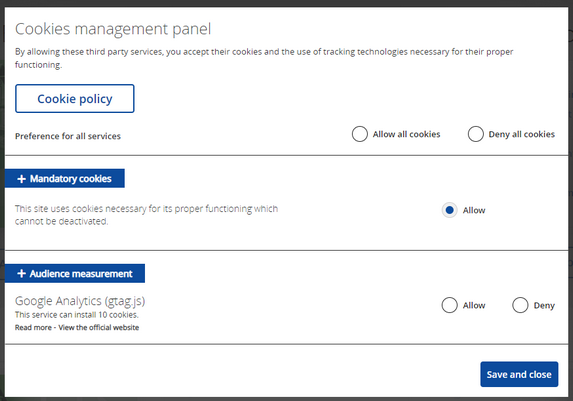Choose Allow radio circle for Google Analytics

[x=449, y=305]
